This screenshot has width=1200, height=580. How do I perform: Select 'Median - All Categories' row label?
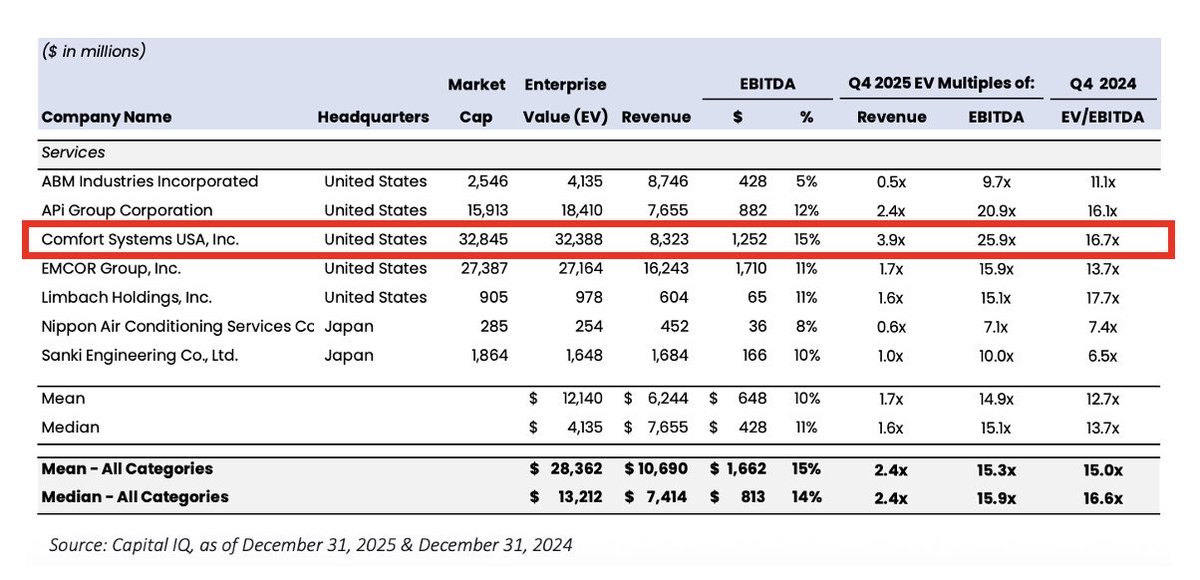point(135,497)
